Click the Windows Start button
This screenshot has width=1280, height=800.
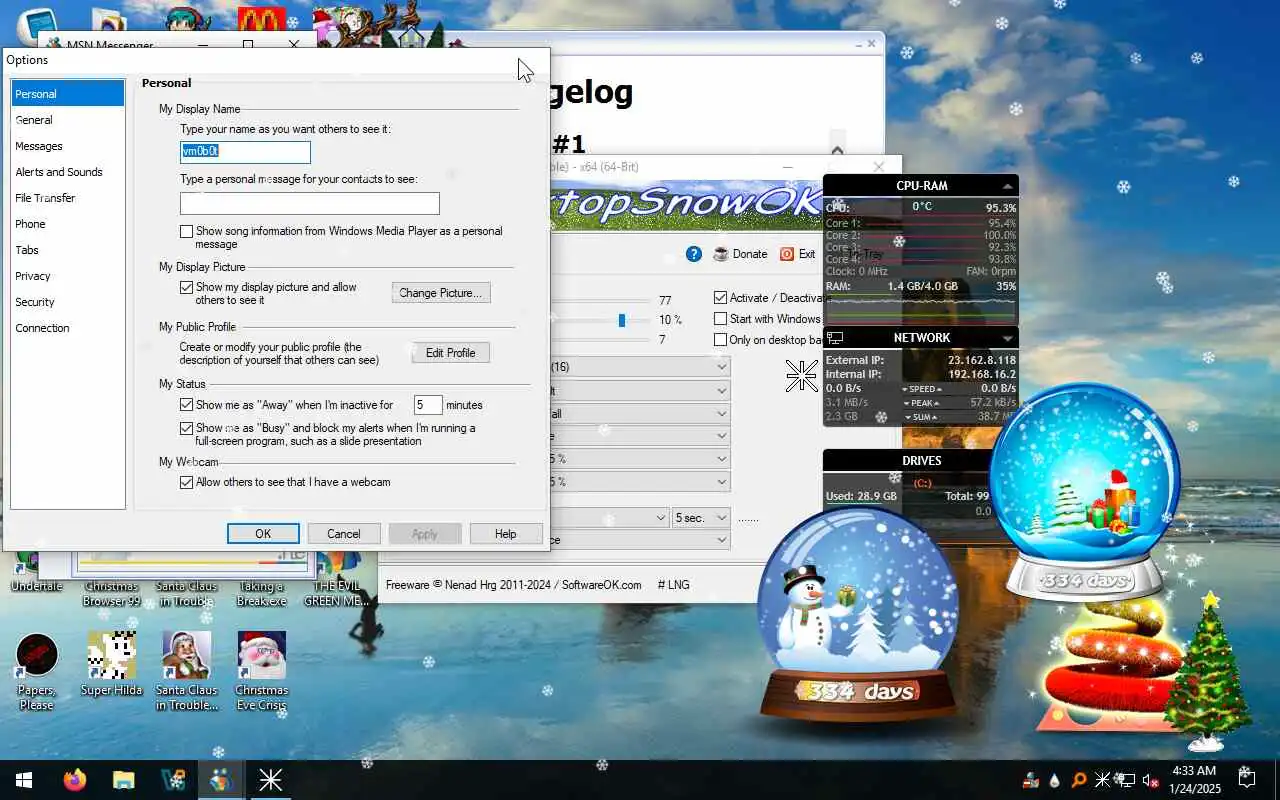tap(24, 780)
